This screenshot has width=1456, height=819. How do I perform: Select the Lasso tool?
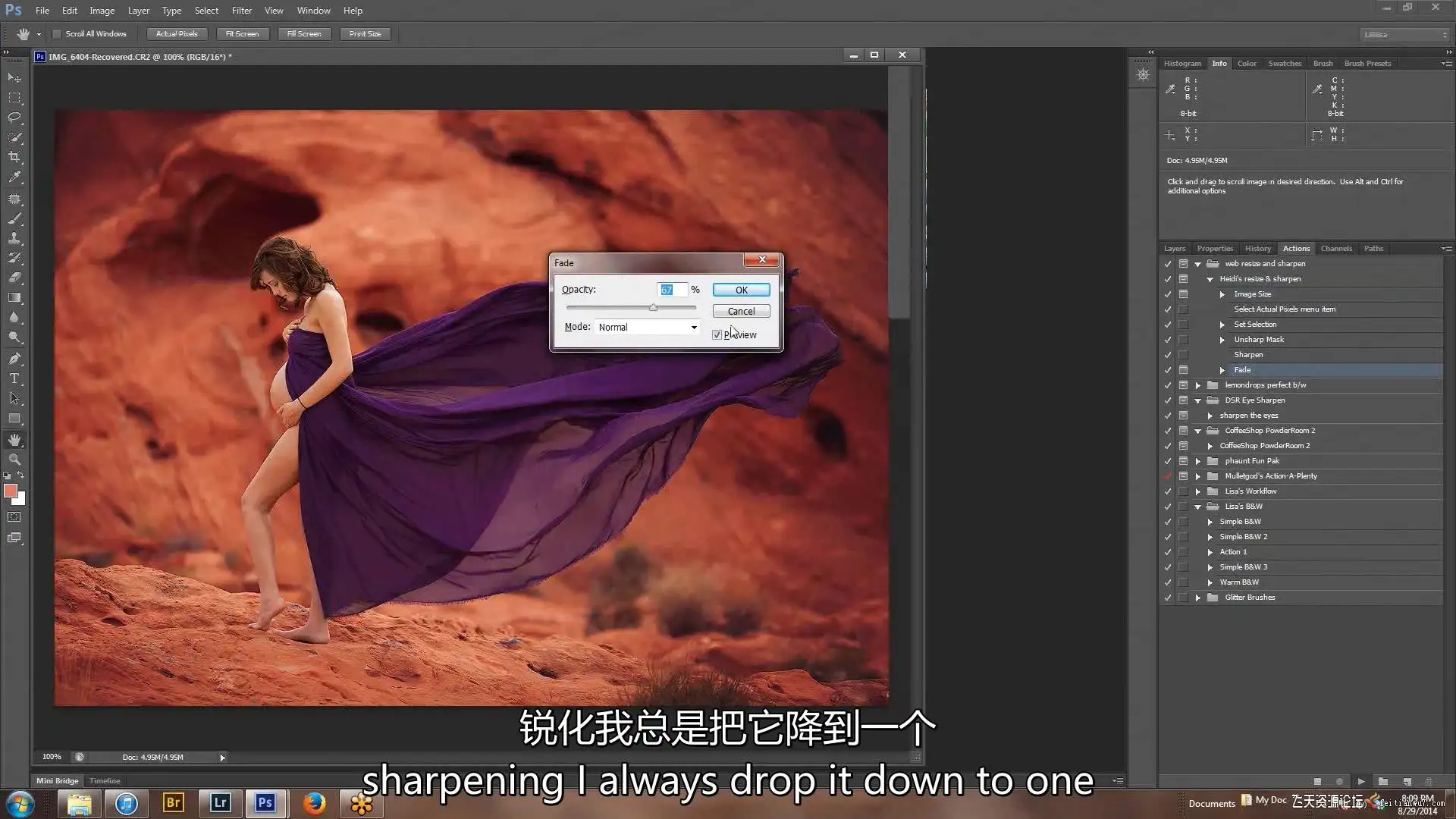tap(14, 118)
